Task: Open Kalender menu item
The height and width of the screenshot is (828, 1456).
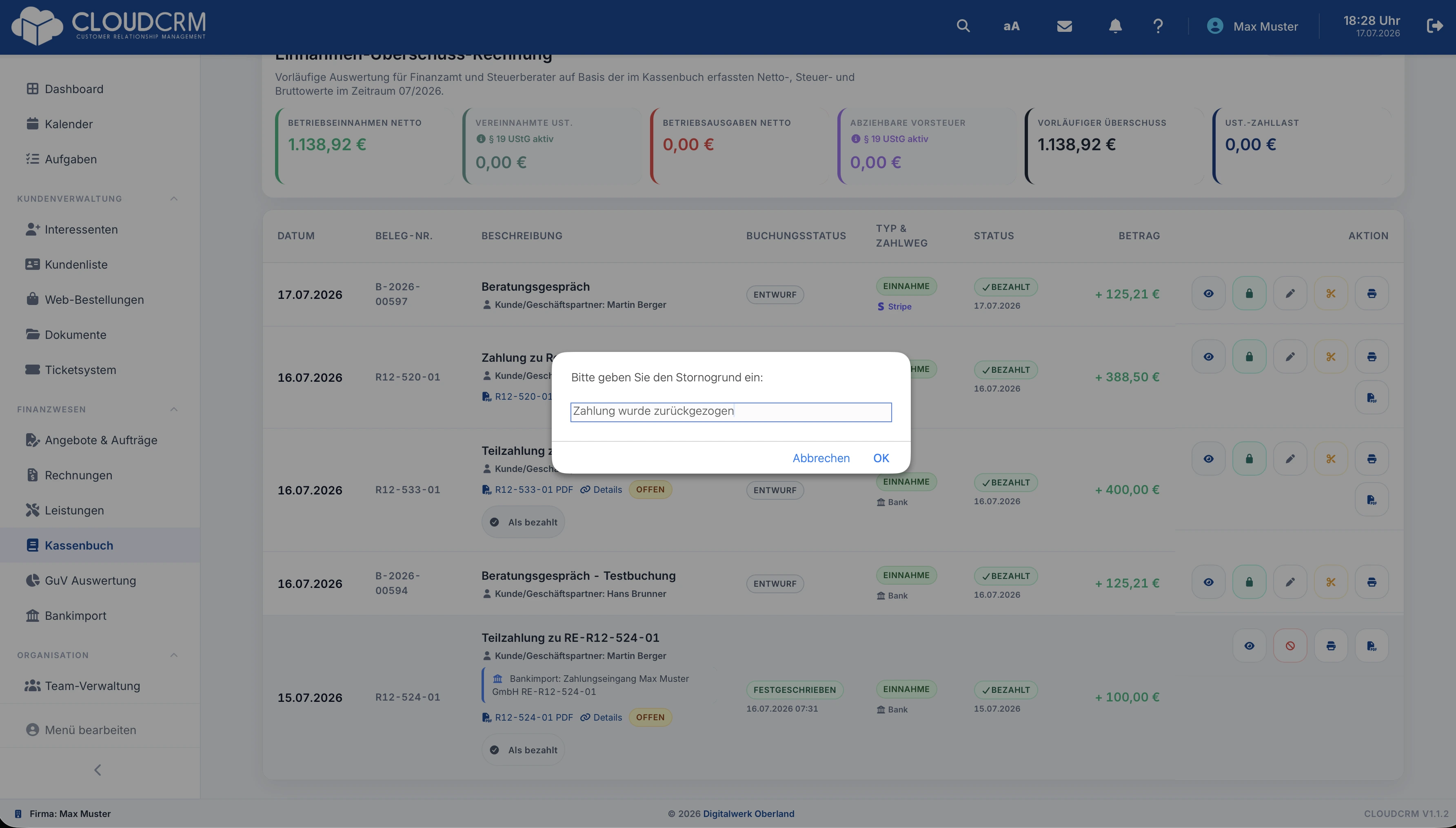Action: [x=100, y=124]
